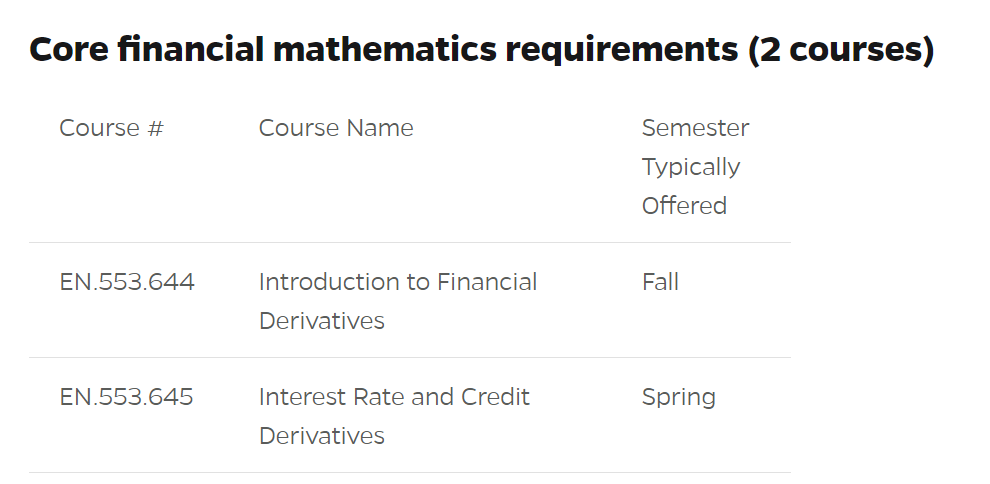Select the Course Name column header
This screenshot has height=484, width=990.
point(336,128)
